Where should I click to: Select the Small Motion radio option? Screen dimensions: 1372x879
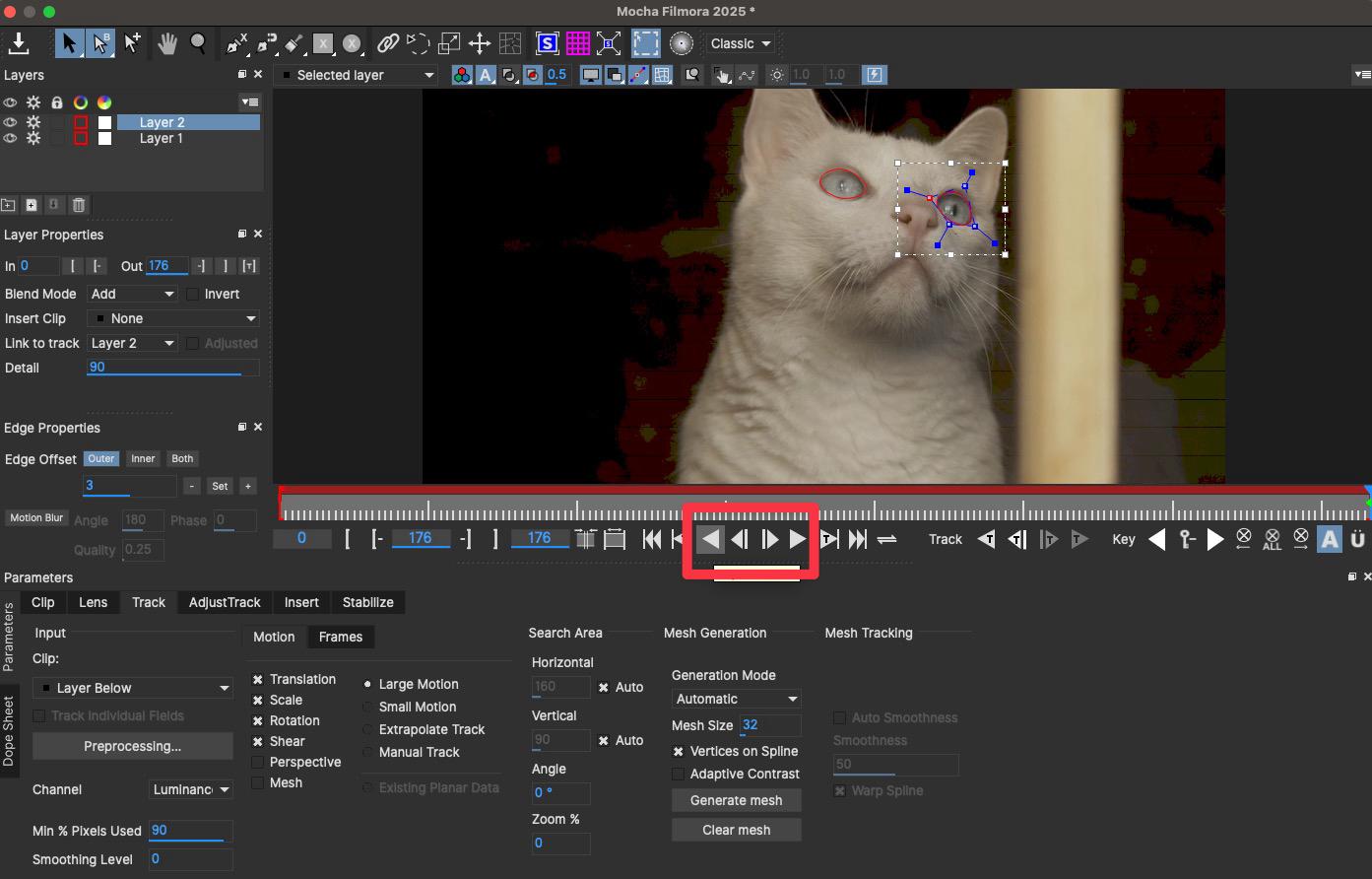[x=367, y=708]
